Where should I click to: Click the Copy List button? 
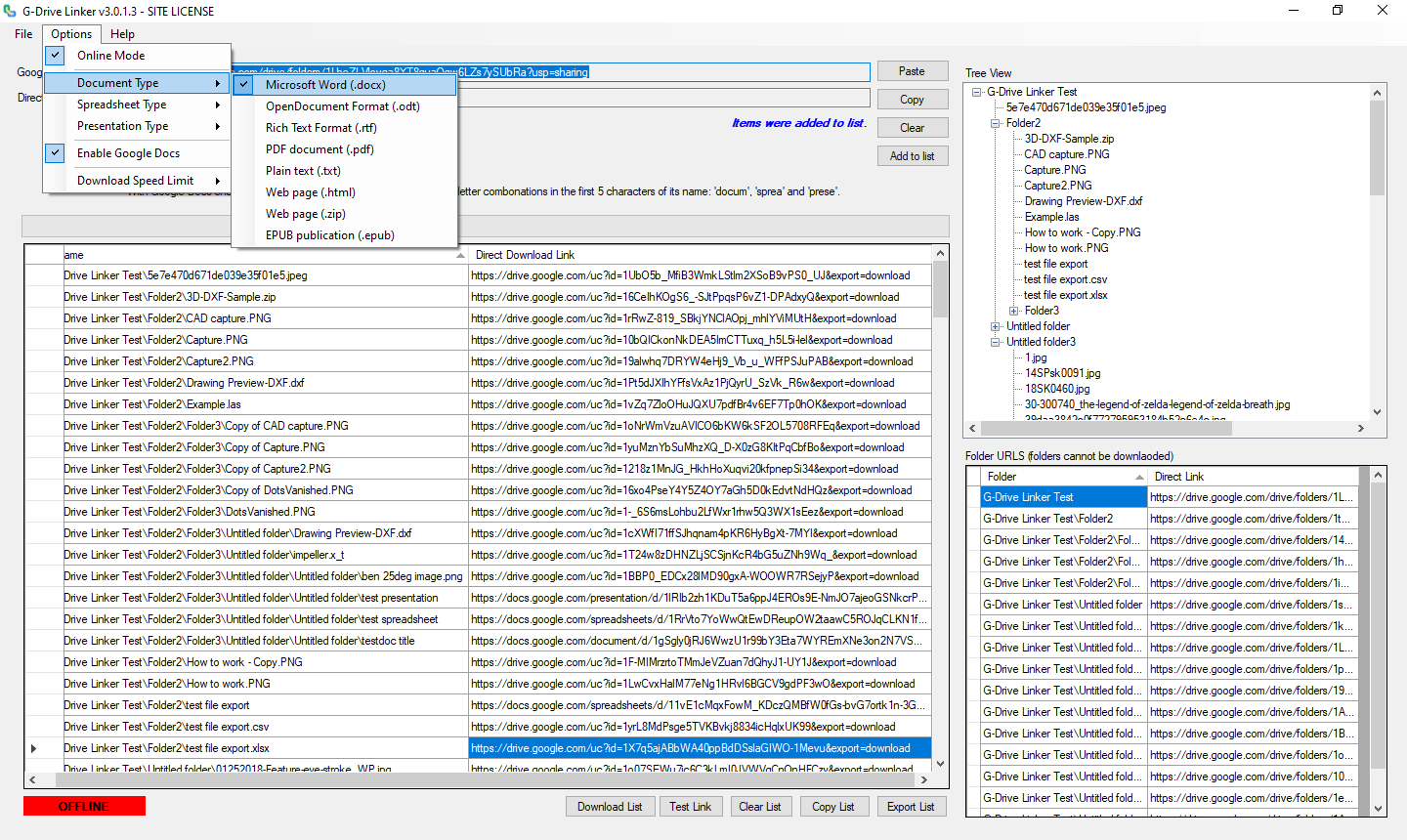point(833,807)
